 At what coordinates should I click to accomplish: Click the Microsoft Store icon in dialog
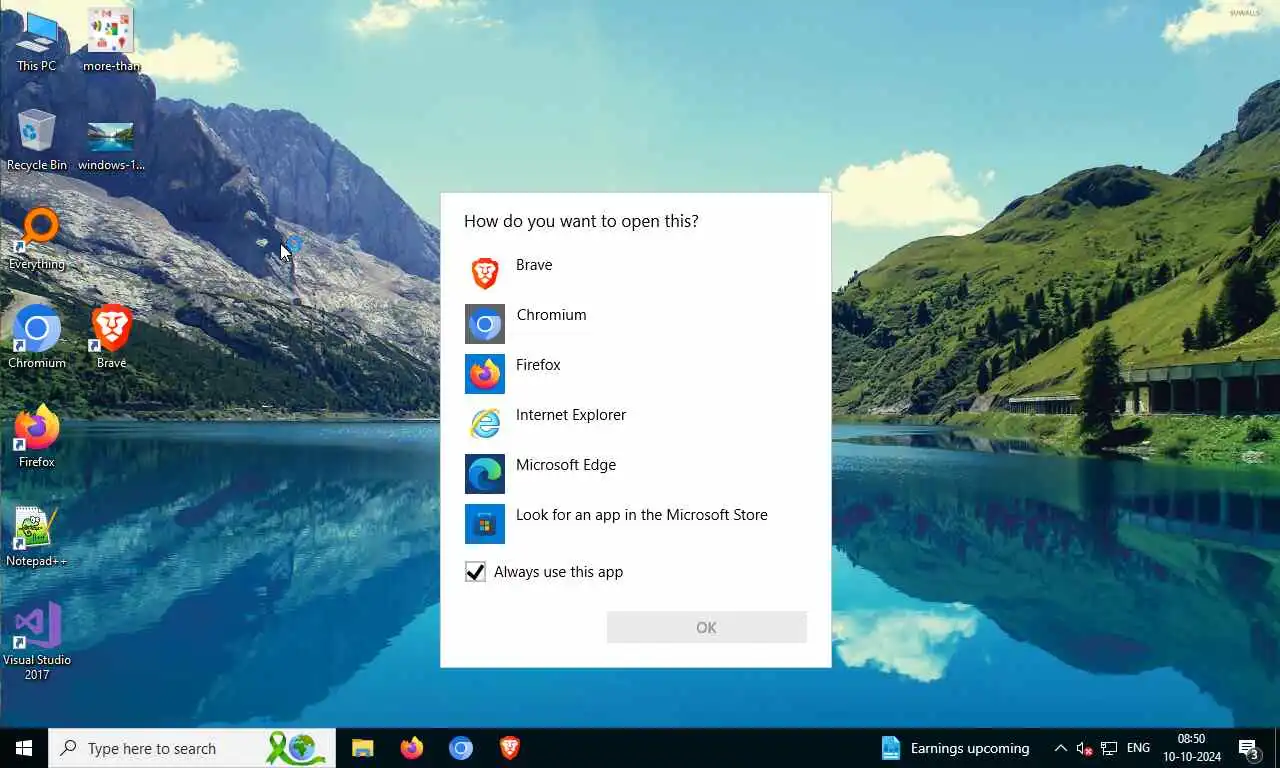[485, 524]
